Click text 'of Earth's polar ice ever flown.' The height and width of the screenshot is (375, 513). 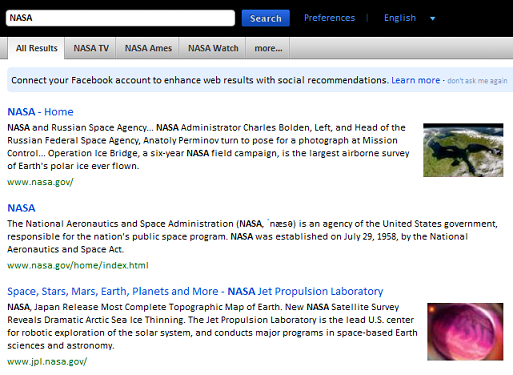pyautogui.click(x=73, y=166)
